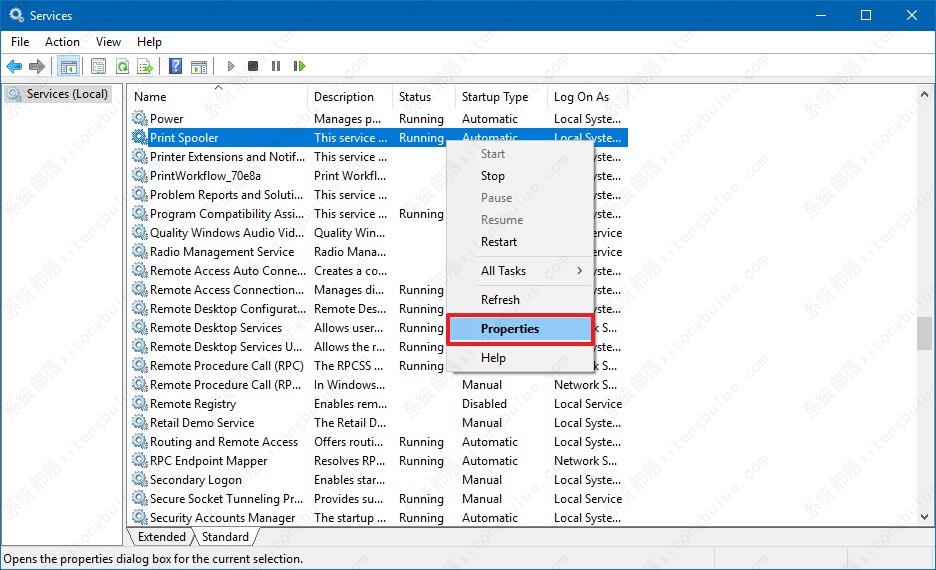Image resolution: width=936 pixels, height=570 pixels.
Task: Click the Pause Service toolbar icon
Action: point(276,66)
